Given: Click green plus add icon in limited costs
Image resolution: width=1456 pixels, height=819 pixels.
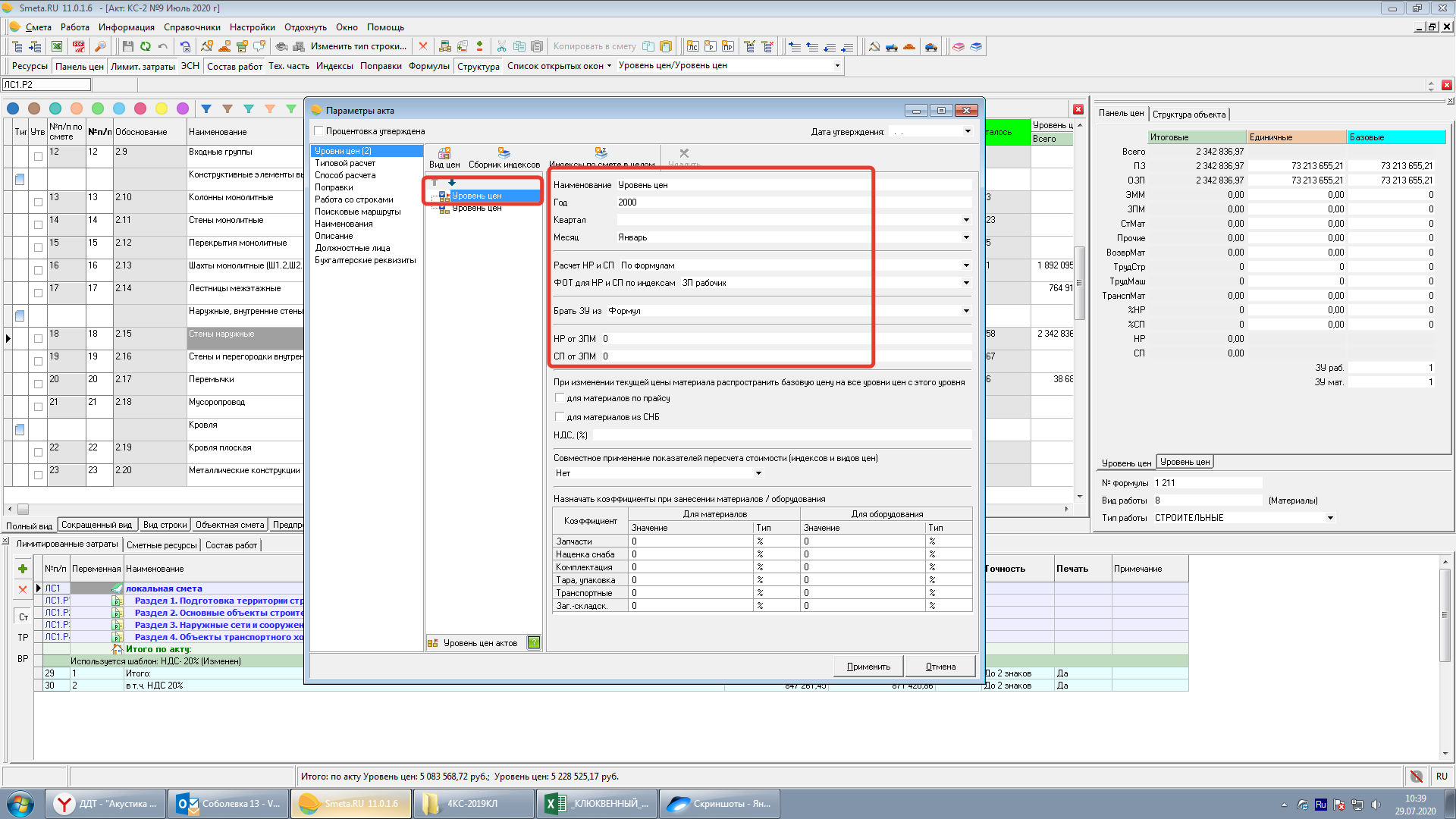Looking at the screenshot, I should [x=23, y=569].
